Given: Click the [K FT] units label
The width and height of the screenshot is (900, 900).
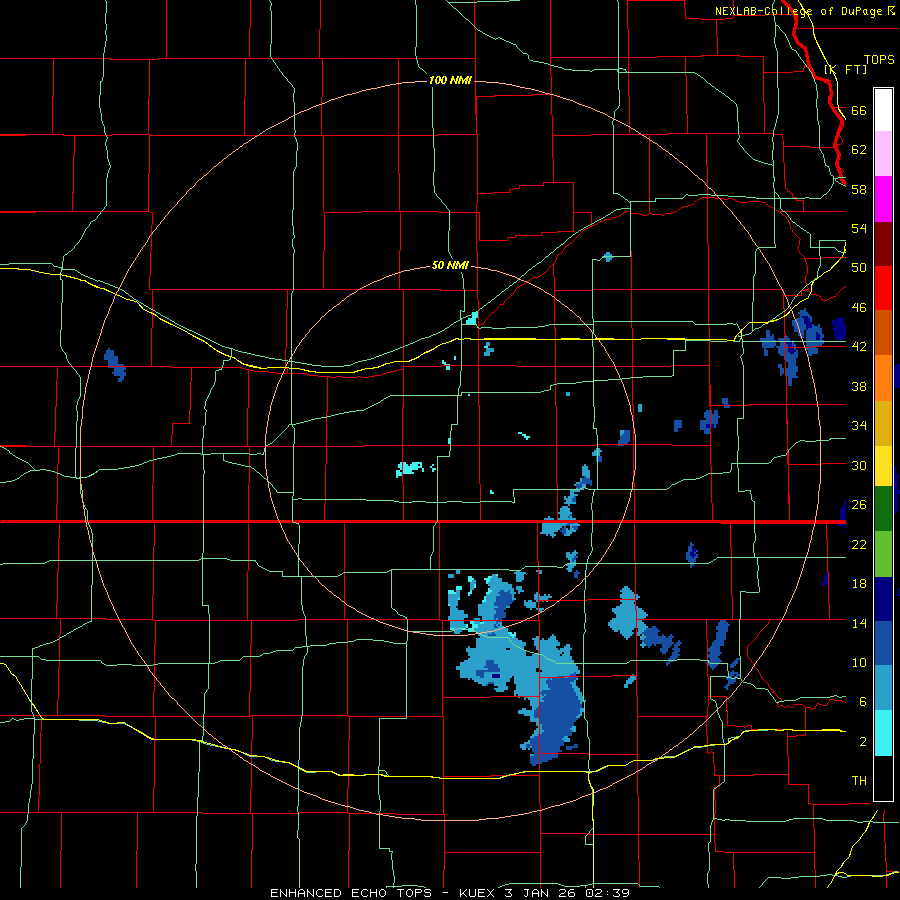Looking at the screenshot, I should (x=845, y=69).
